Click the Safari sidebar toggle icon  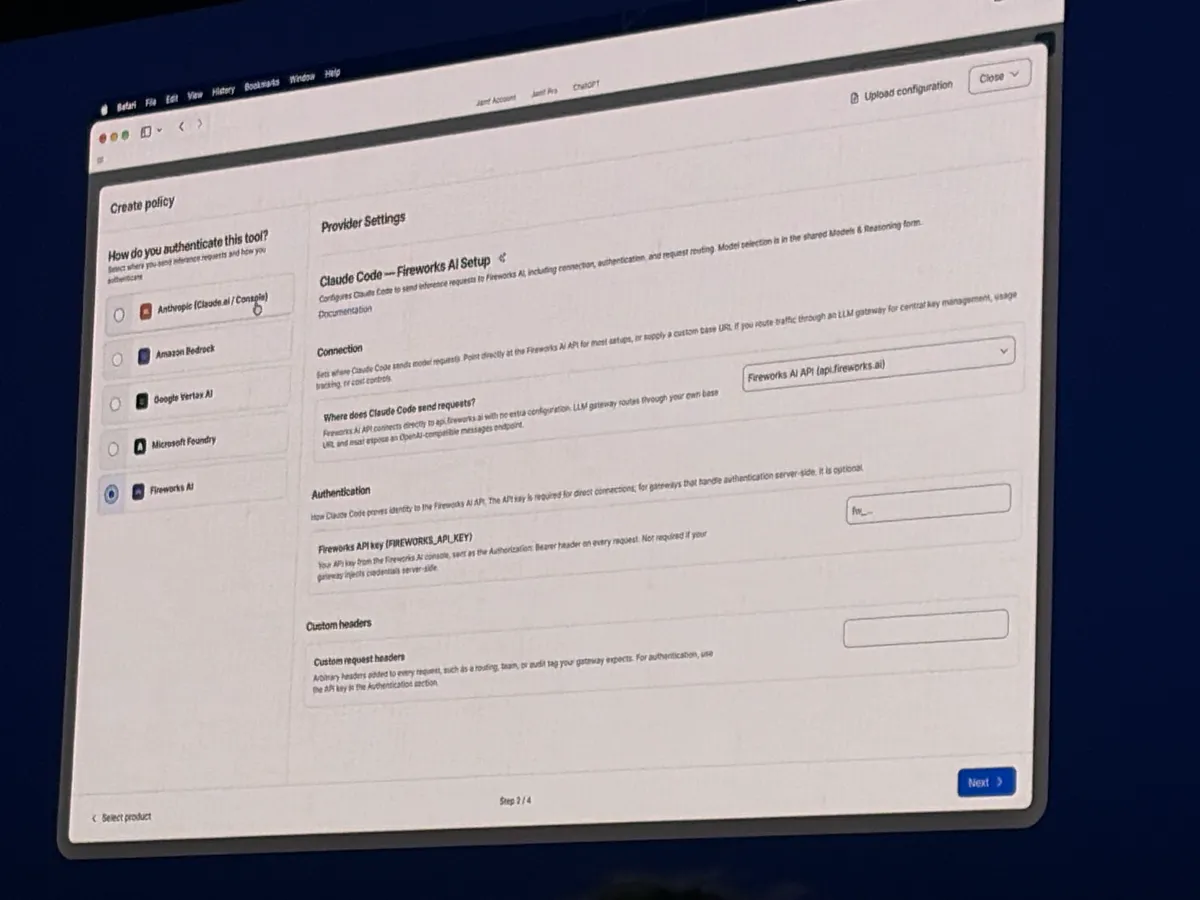[x=146, y=131]
